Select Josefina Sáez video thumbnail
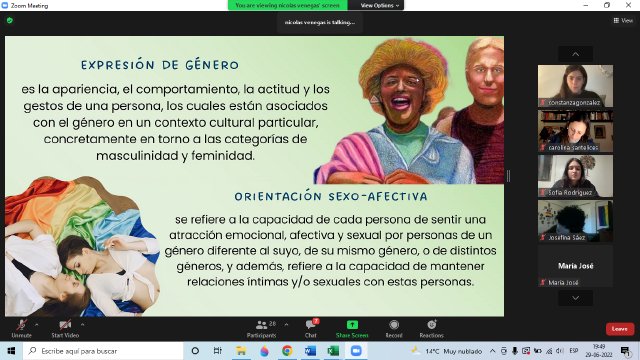This screenshot has width=640, height=360. [x=575, y=221]
